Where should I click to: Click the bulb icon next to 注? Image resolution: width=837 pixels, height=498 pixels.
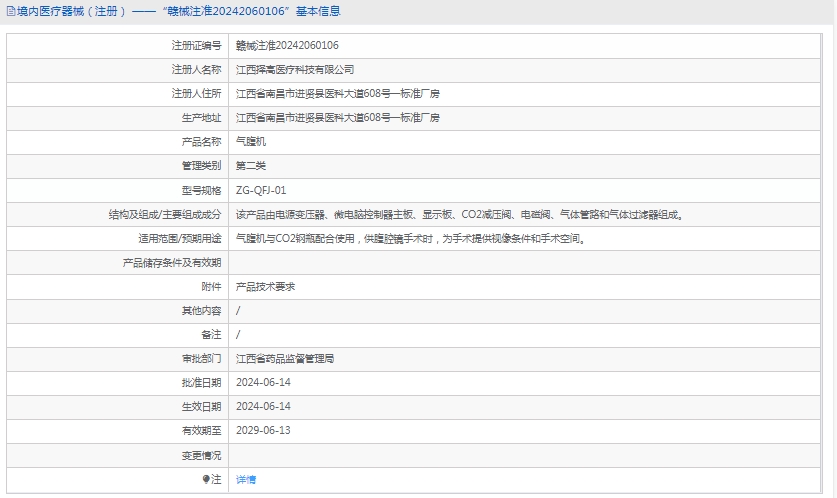[206, 480]
